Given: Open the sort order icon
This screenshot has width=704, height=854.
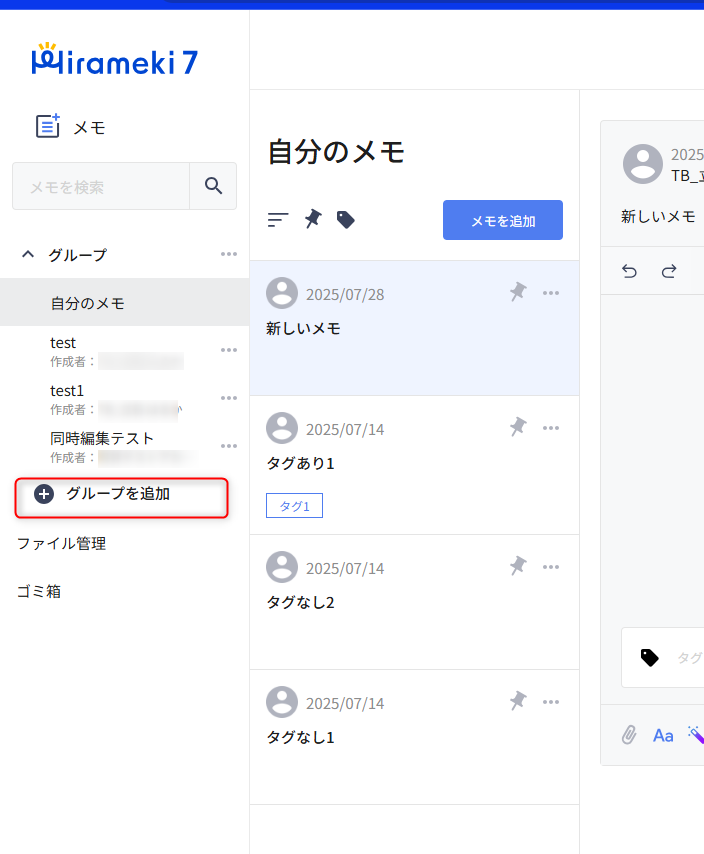Looking at the screenshot, I should (278, 220).
